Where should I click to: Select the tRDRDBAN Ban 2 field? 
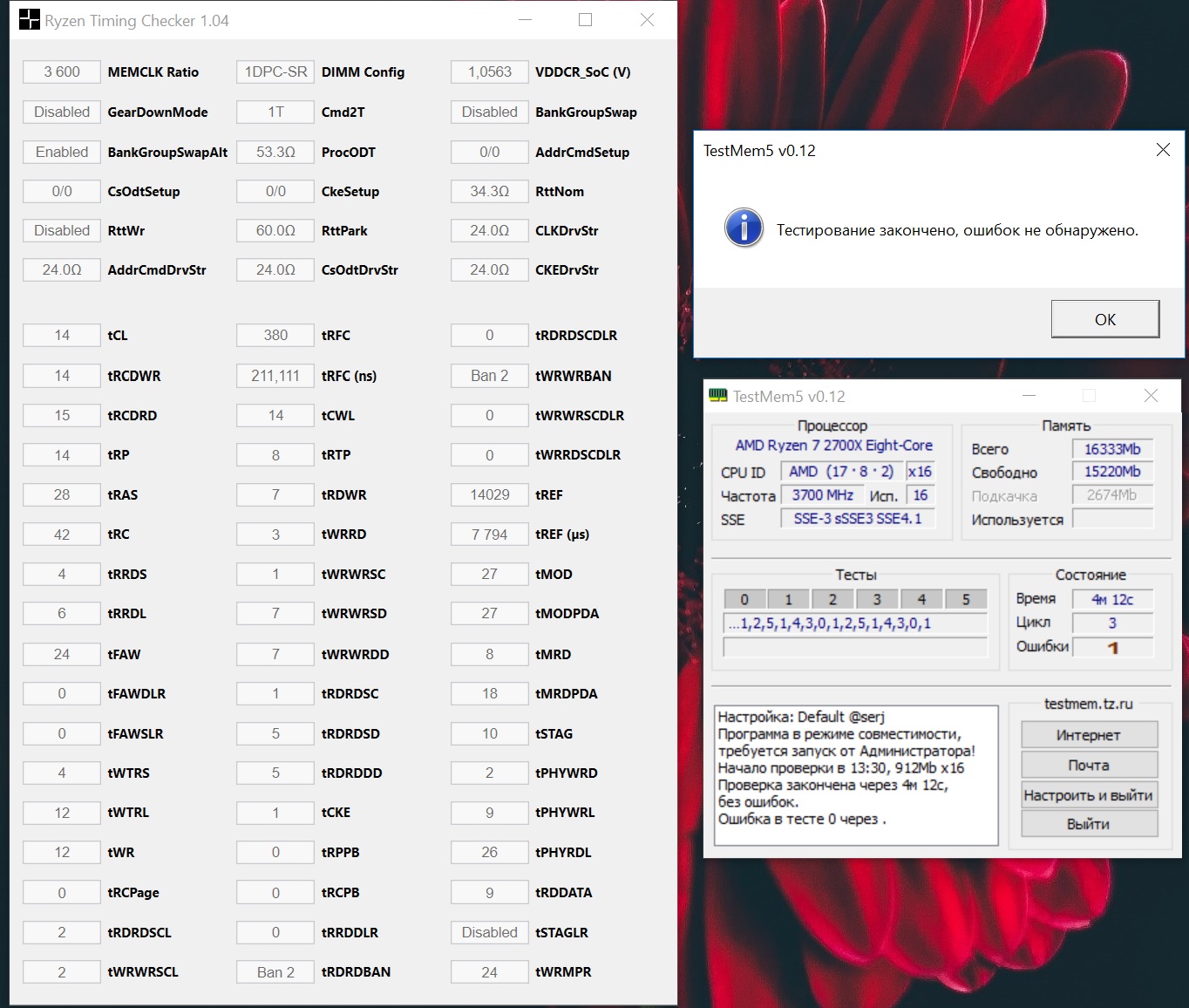point(275,972)
